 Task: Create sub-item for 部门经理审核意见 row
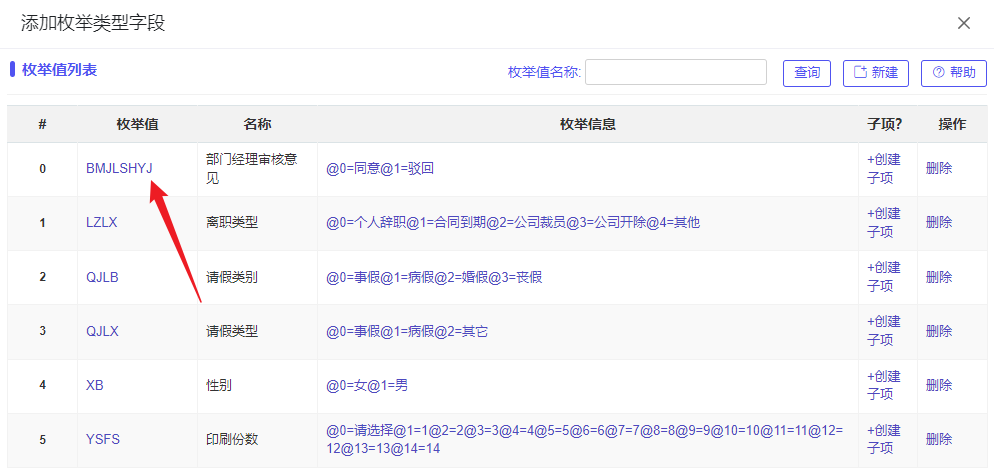pyautogui.click(x=883, y=168)
